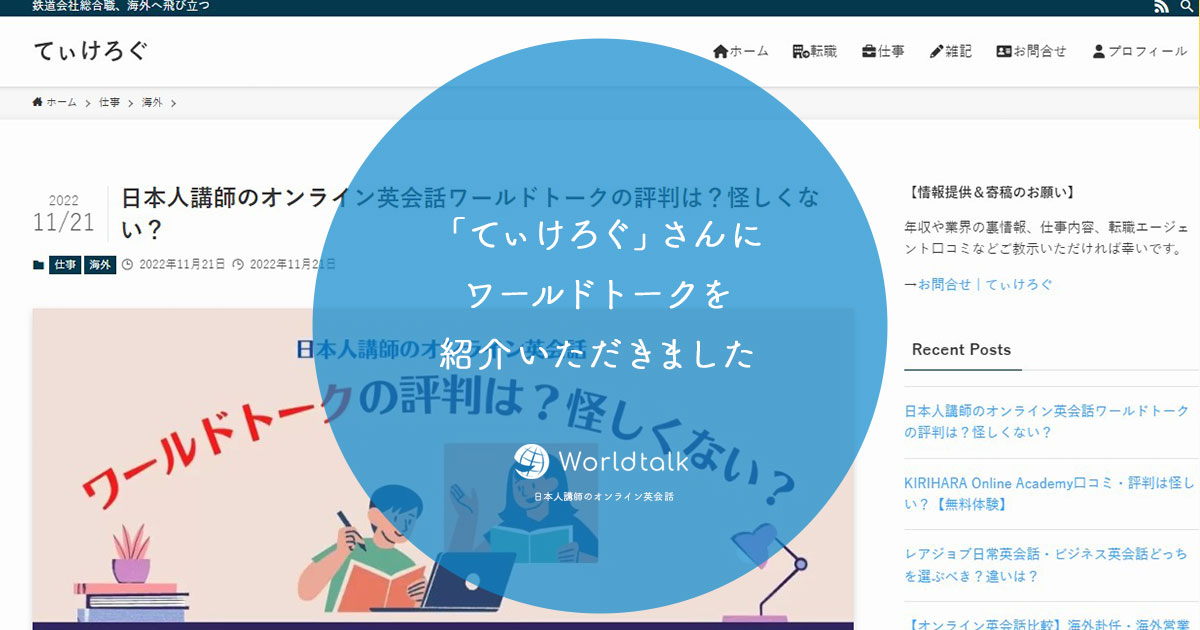Click the Recent Posts sidebar heading
The image size is (1200, 630).
pos(961,350)
